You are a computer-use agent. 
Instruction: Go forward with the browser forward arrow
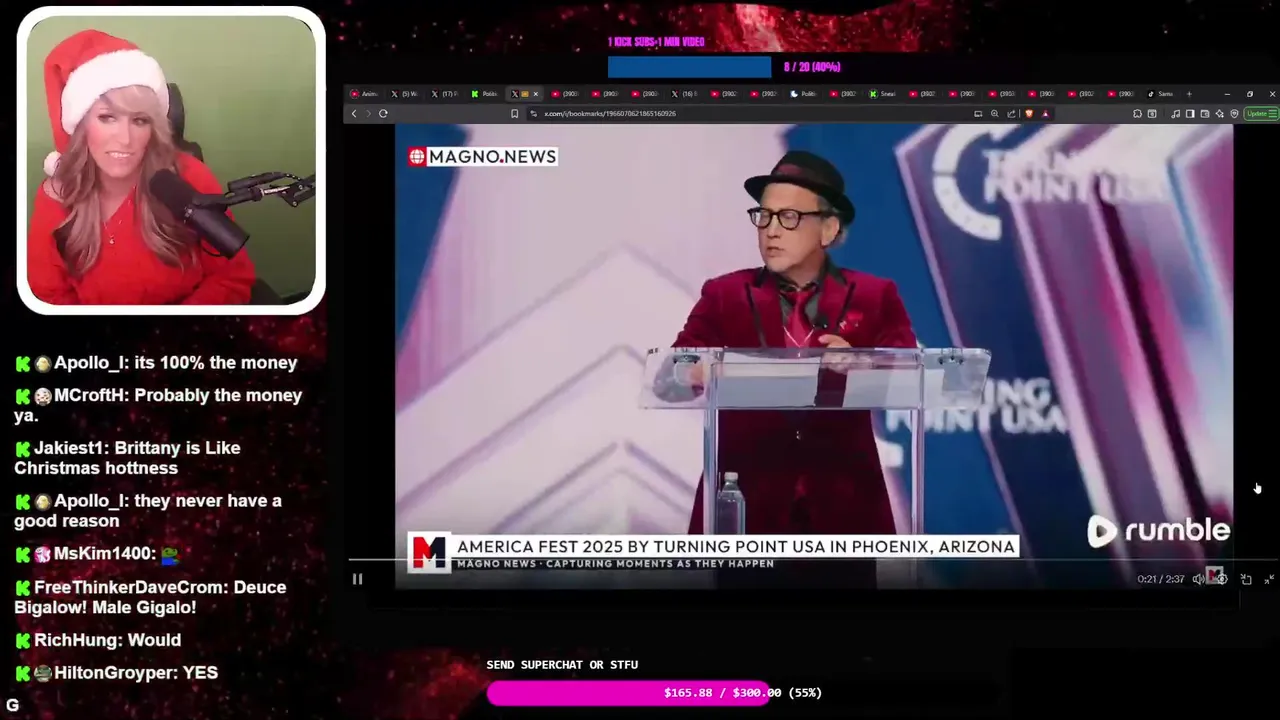click(x=368, y=114)
